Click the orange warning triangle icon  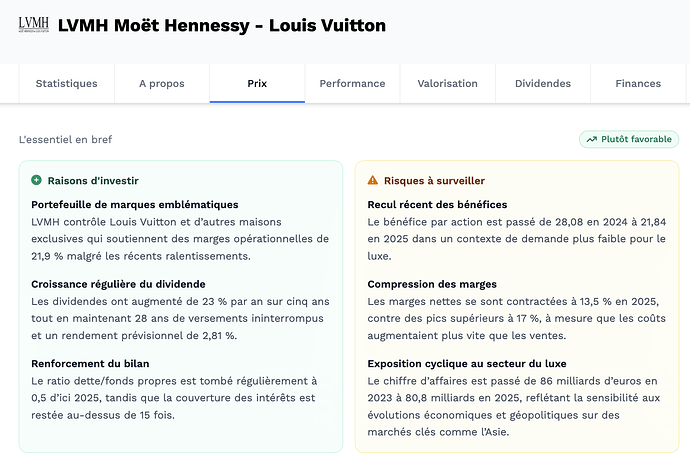373,180
